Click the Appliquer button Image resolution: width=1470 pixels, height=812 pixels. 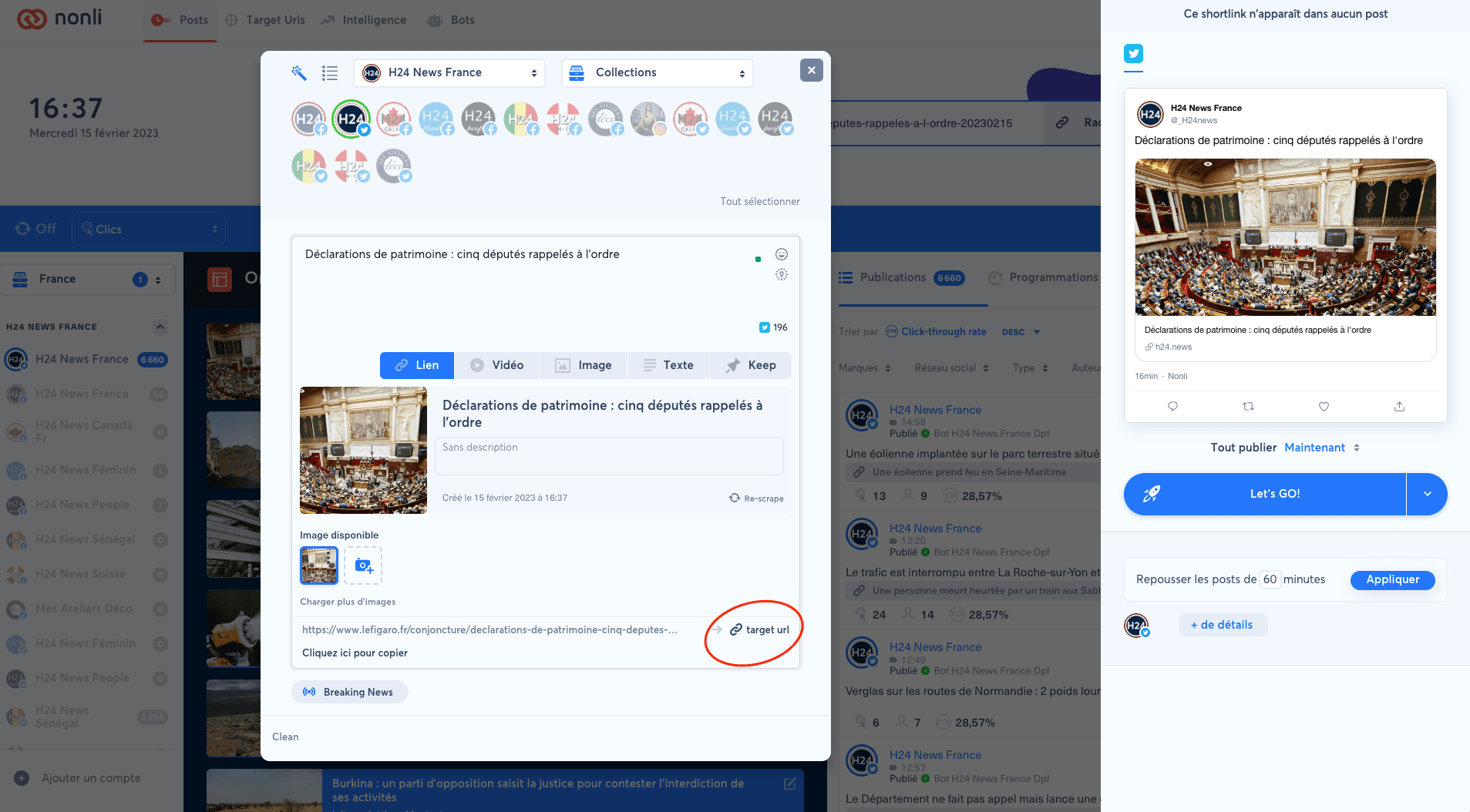pyautogui.click(x=1392, y=579)
